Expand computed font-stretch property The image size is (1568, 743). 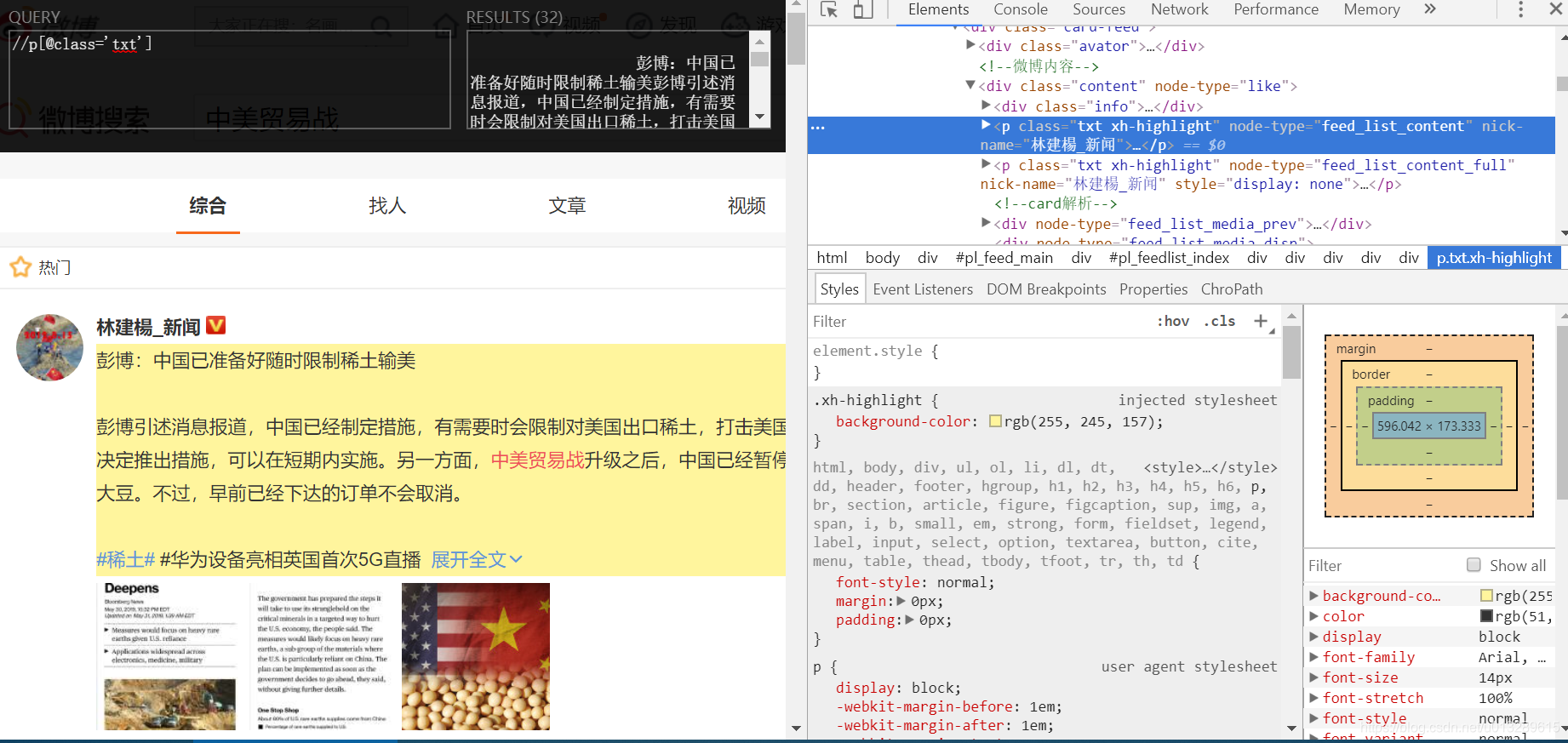click(x=1313, y=698)
